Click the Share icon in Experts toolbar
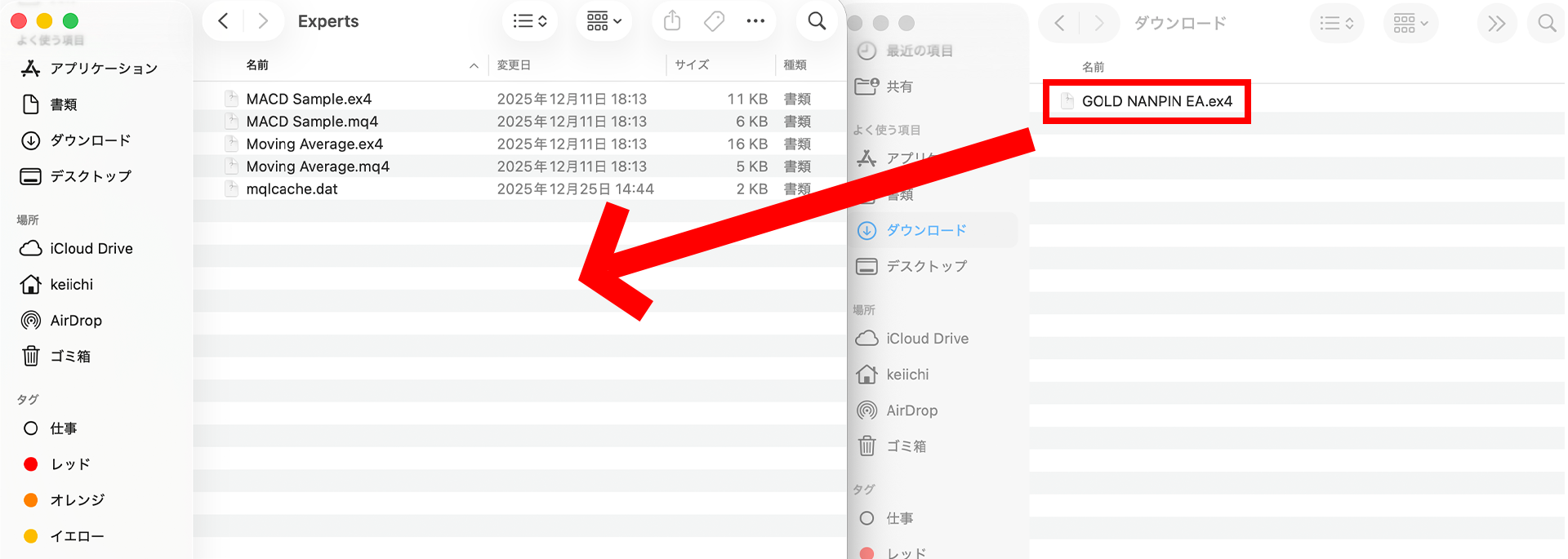This screenshot has width=1568, height=559. click(672, 21)
